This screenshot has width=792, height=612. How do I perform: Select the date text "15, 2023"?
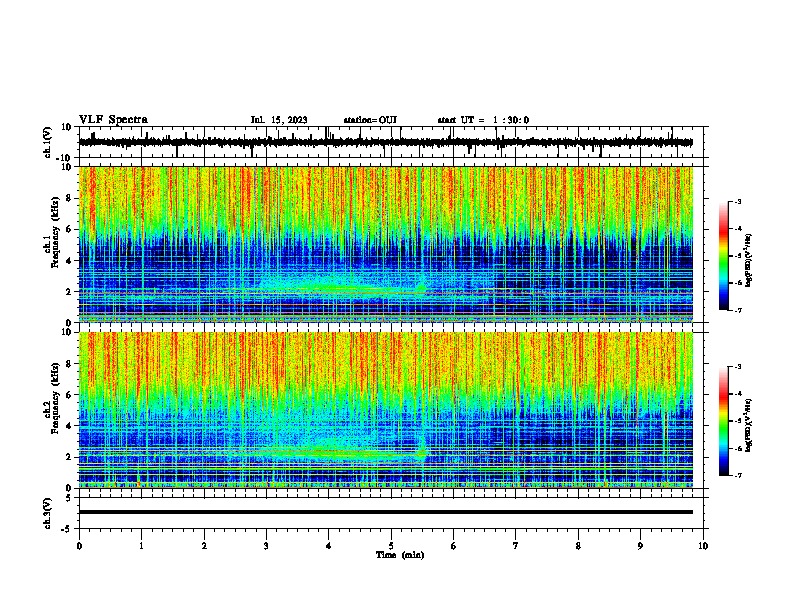tap(288, 120)
